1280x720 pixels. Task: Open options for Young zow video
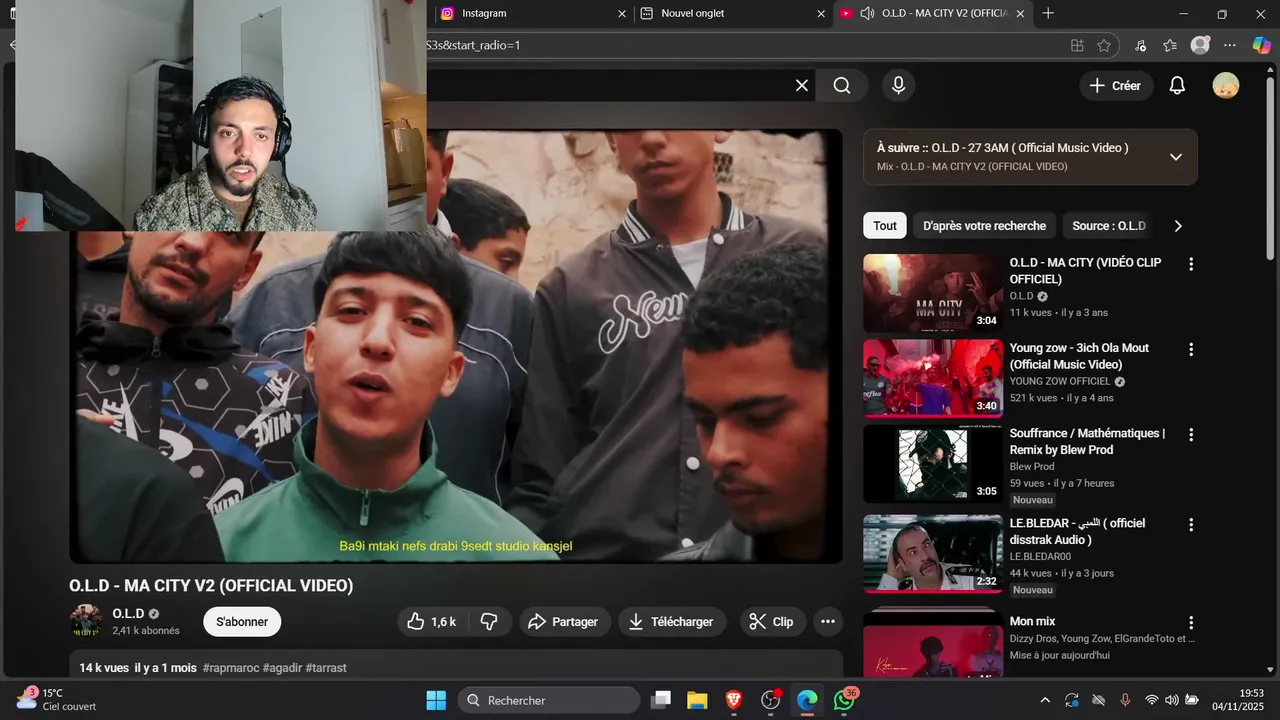pyautogui.click(x=1190, y=349)
